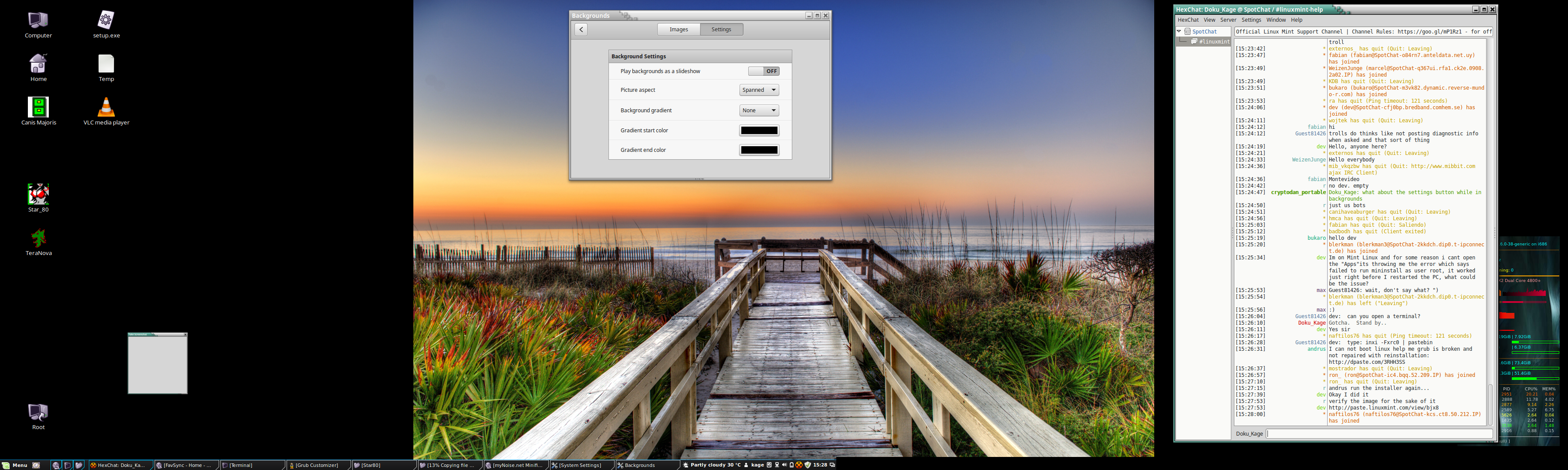Screen dimensions: 1568x470
Task: Open the network tray icon
Action: click(777, 465)
